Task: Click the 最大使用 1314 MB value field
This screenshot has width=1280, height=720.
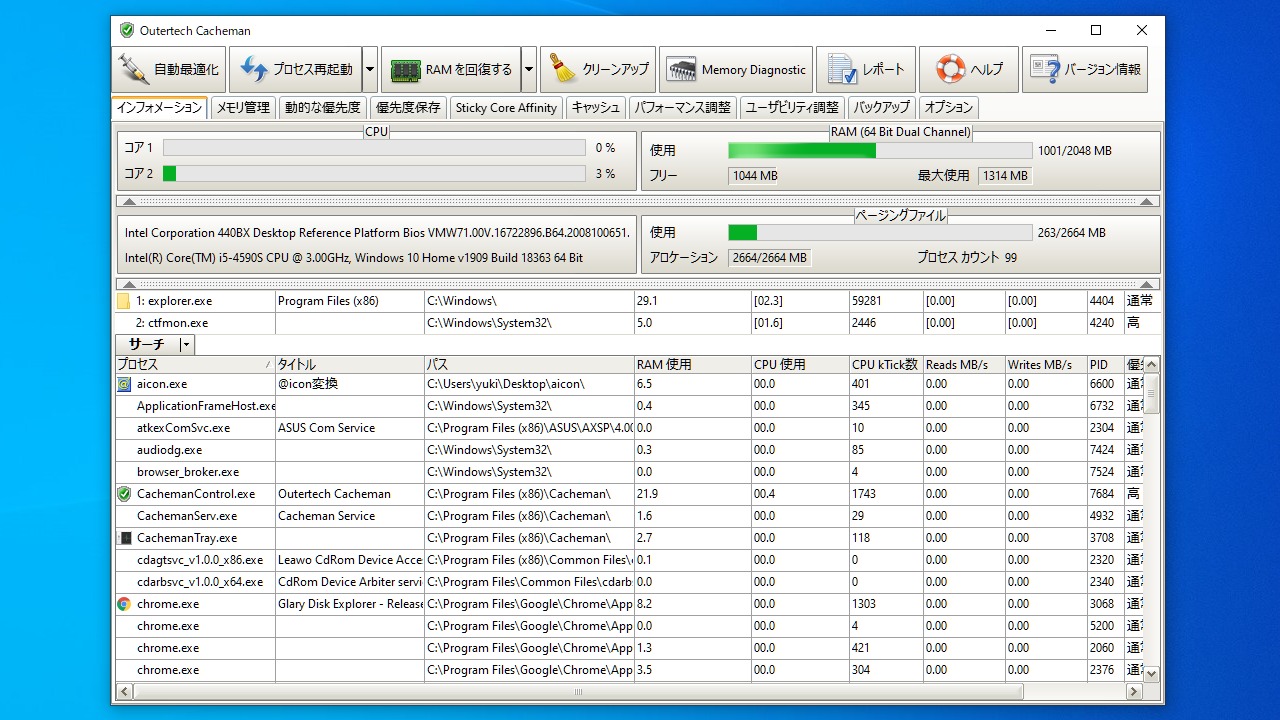Action: 1004,176
